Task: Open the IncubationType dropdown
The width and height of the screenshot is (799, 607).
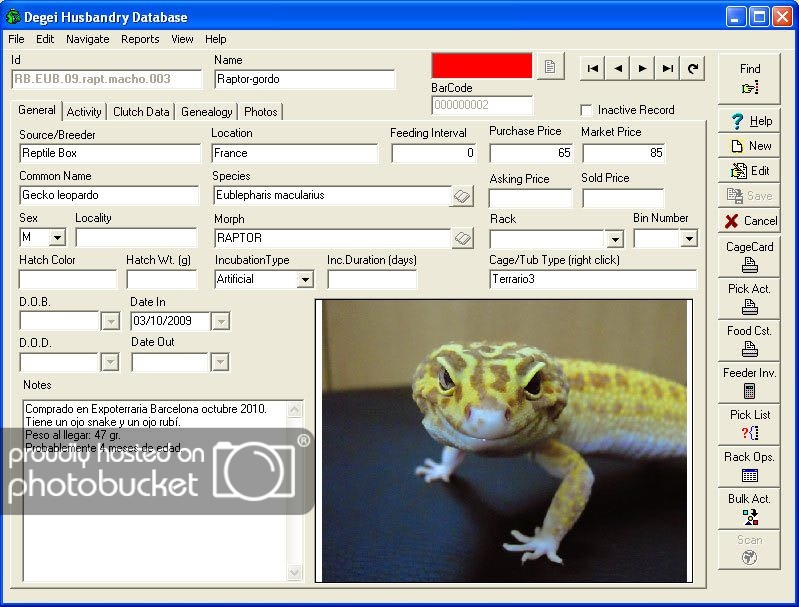Action: [305, 280]
